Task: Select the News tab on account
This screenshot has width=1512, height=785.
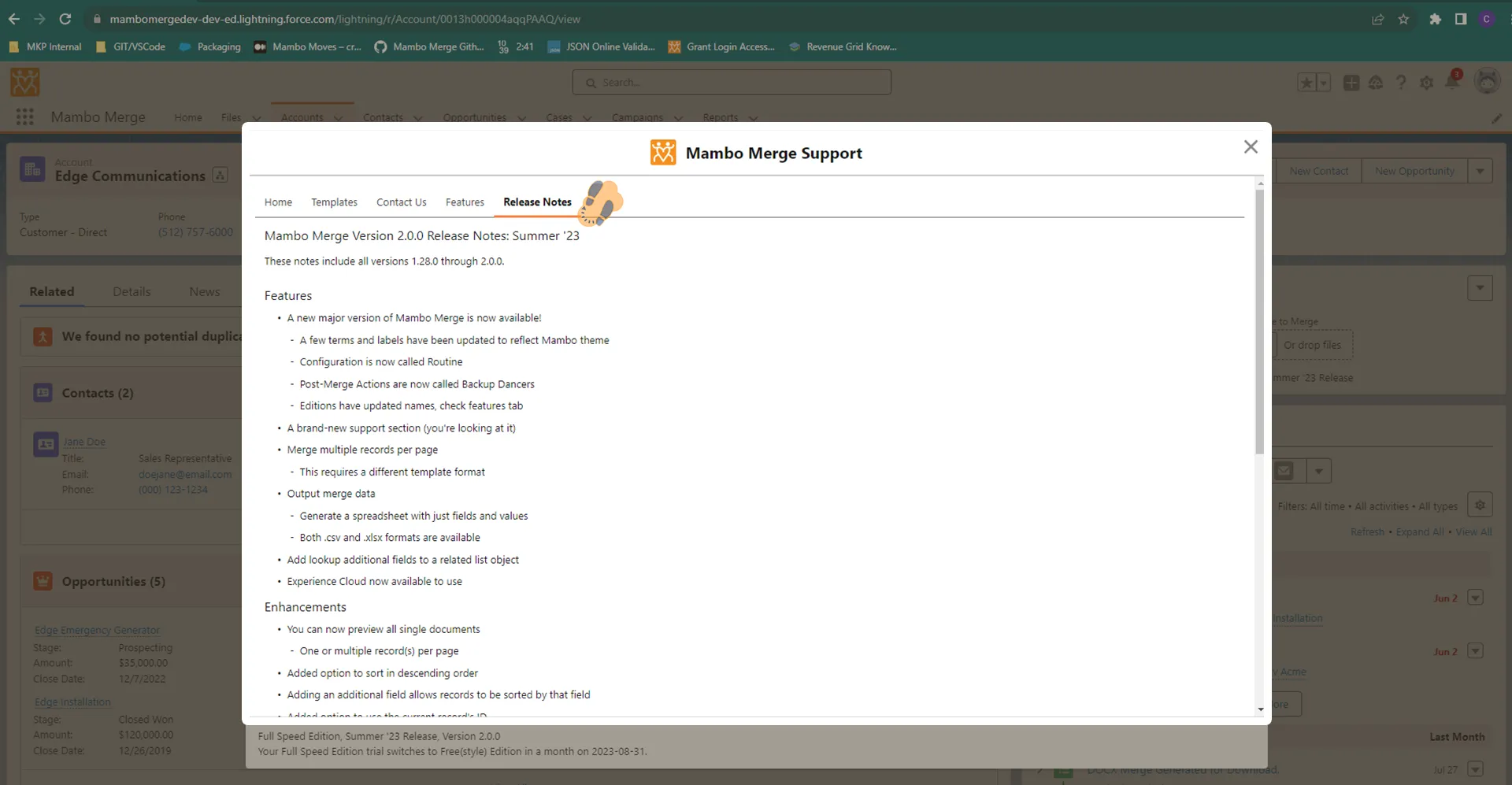Action: [x=205, y=291]
